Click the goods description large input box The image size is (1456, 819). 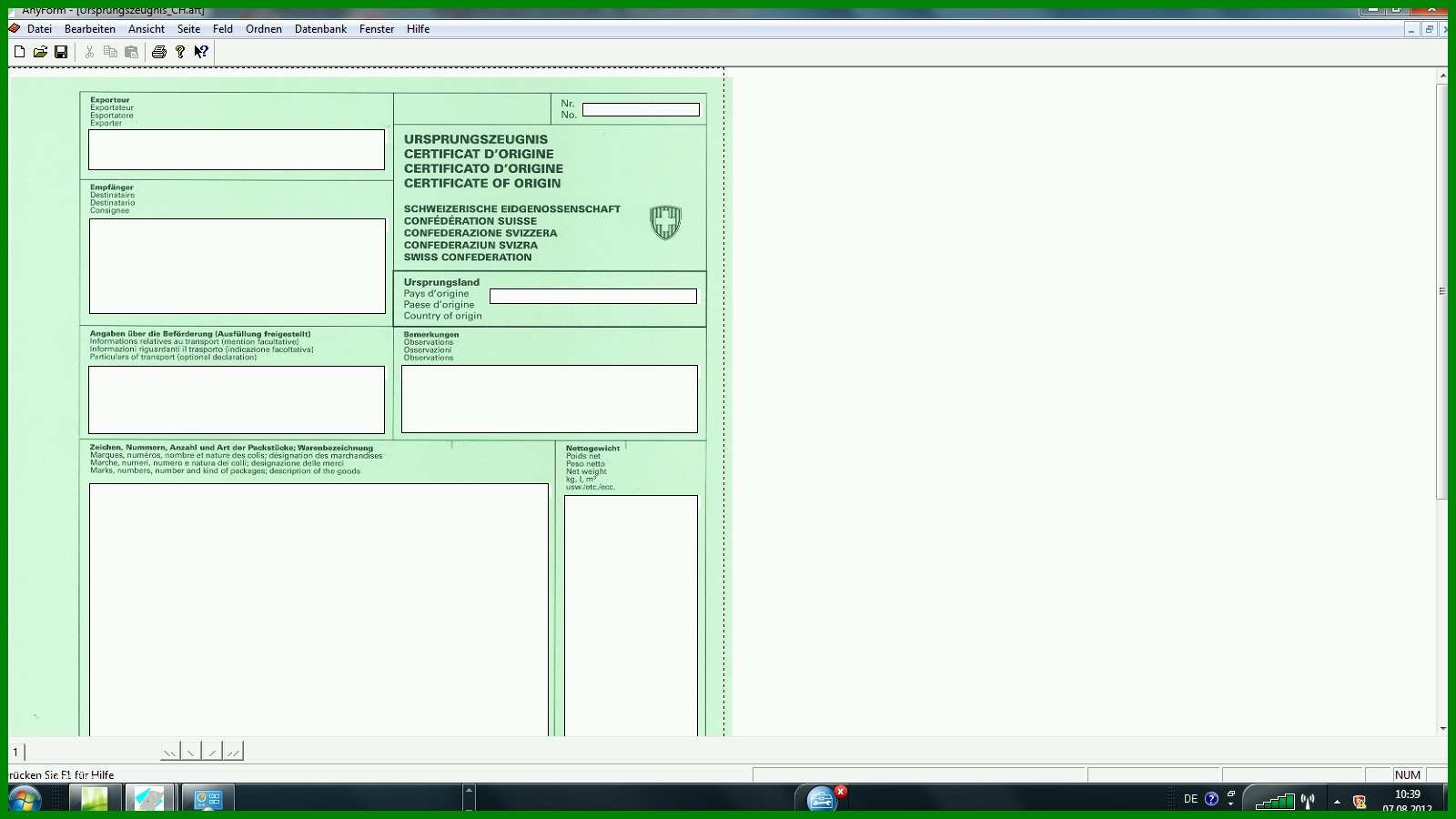[x=318, y=610]
